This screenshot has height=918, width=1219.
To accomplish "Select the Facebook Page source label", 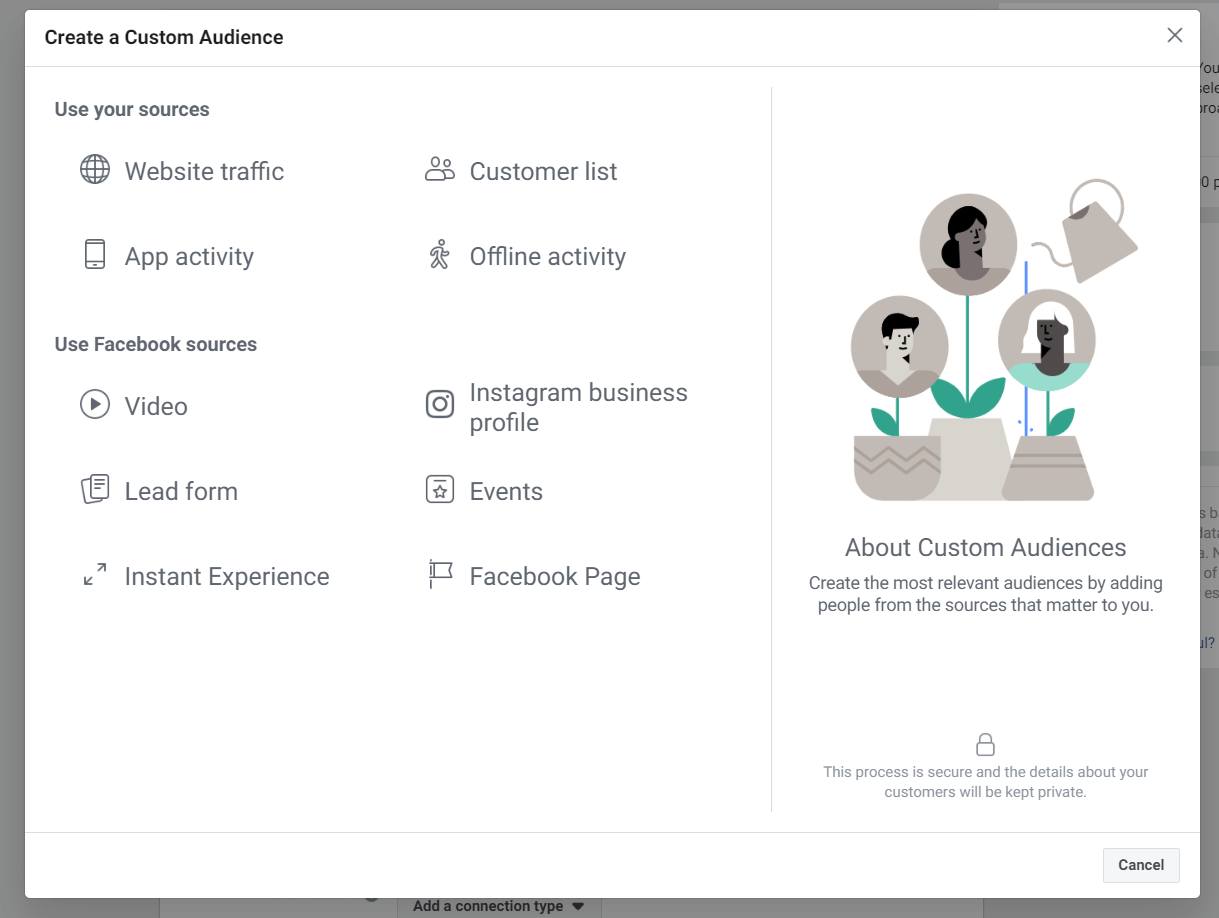I will pos(555,576).
